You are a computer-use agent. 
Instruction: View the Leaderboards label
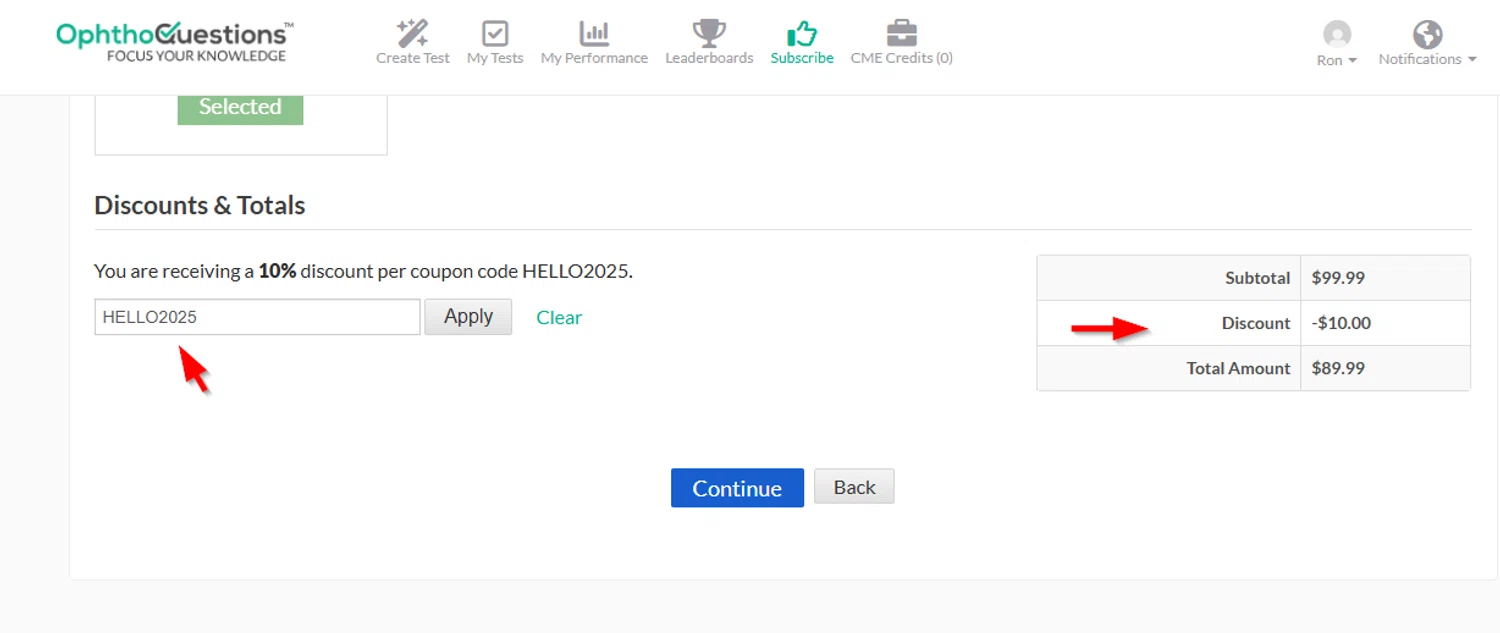point(709,58)
